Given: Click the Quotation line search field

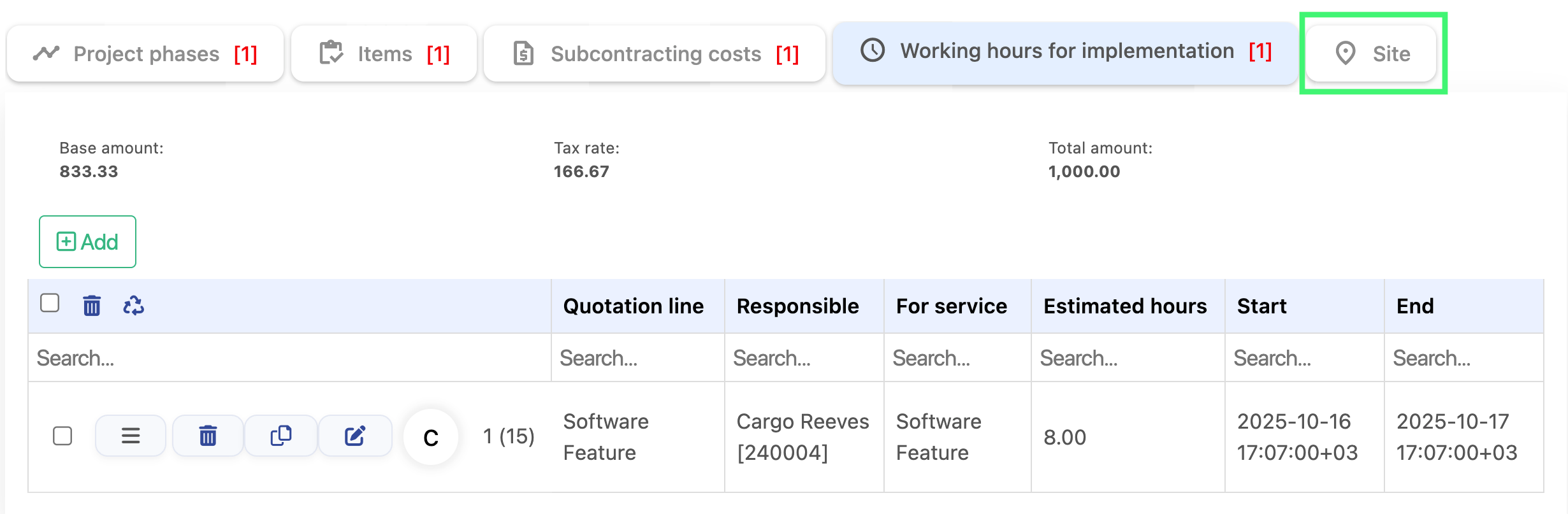Looking at the screenshot, I should [637, 358].
